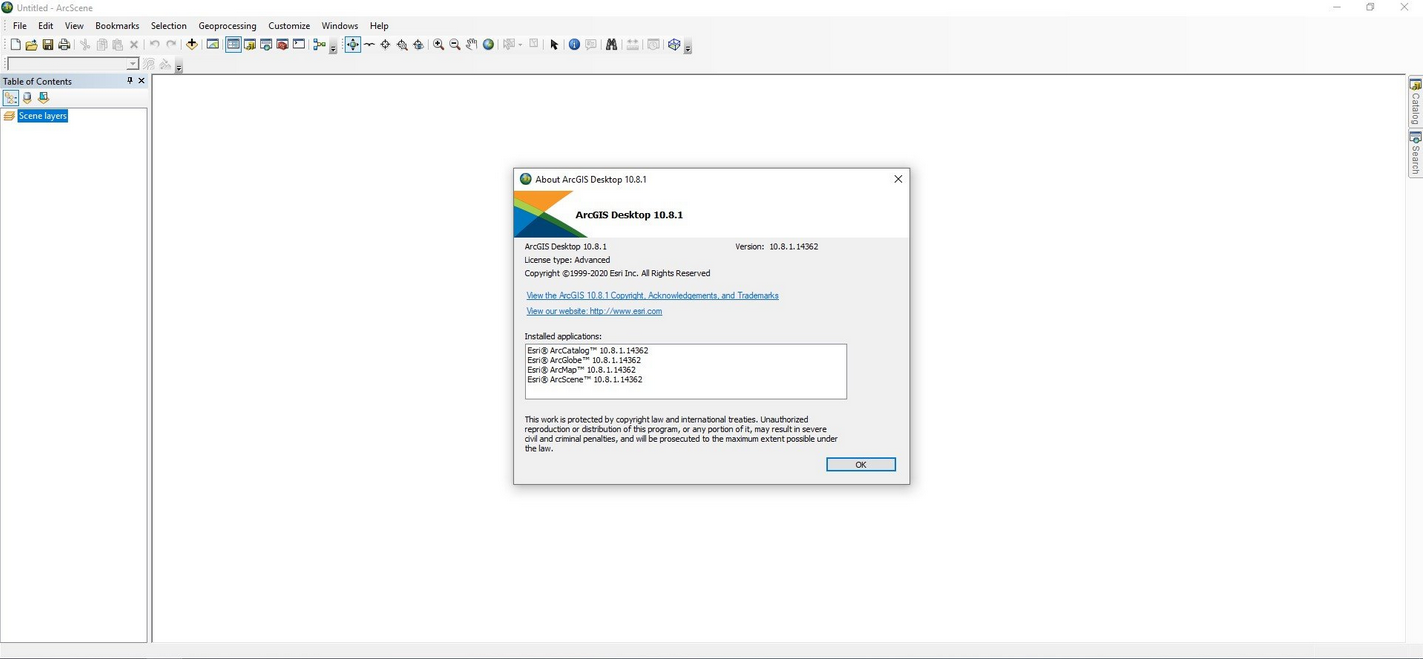This screenshot has width=1423, height=659.
Task: Open the Copyright, Acknowledgements, and Trademarks link
Action: point(652,296)
